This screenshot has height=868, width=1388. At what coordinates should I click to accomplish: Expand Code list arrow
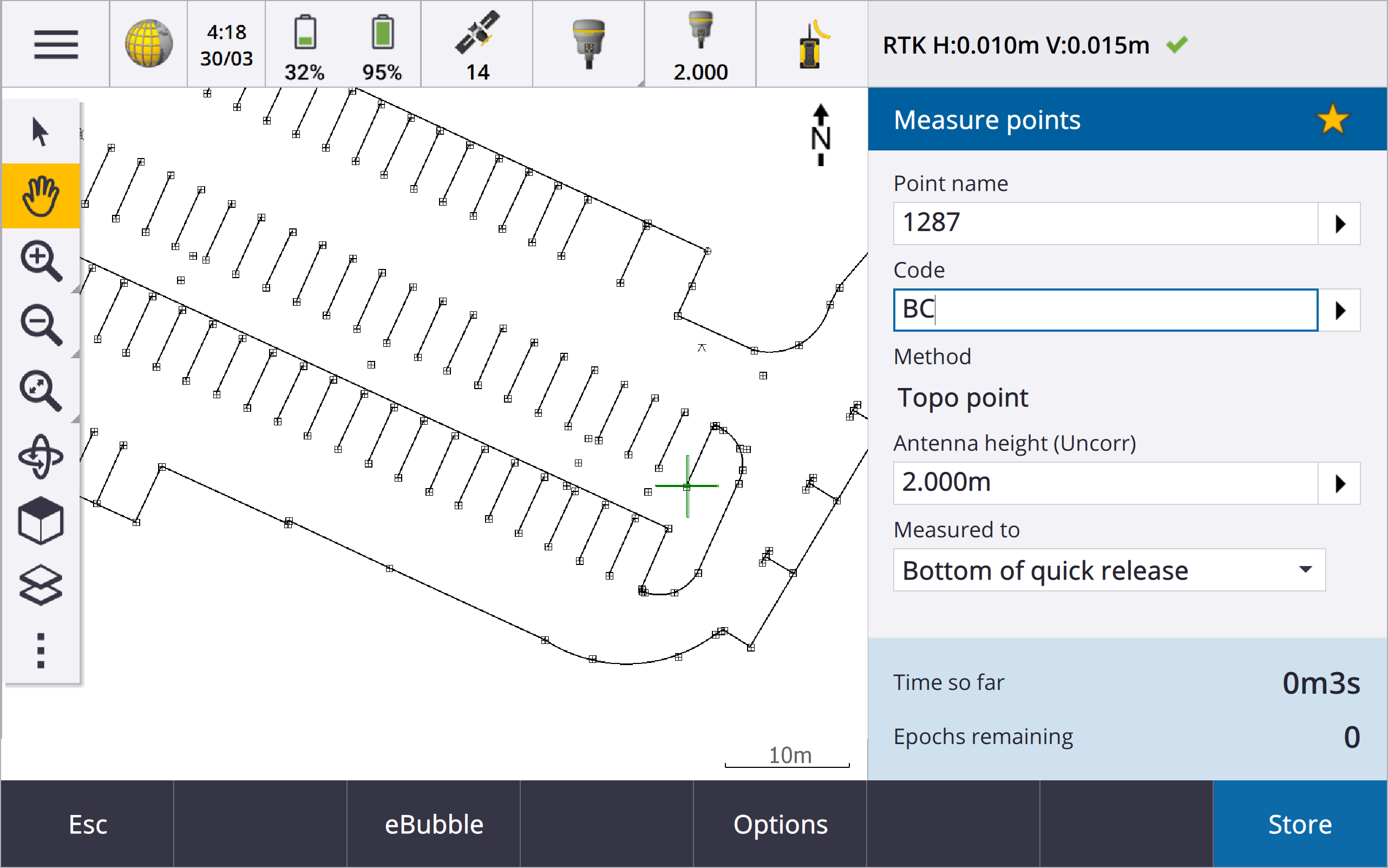click(1339, 310)
